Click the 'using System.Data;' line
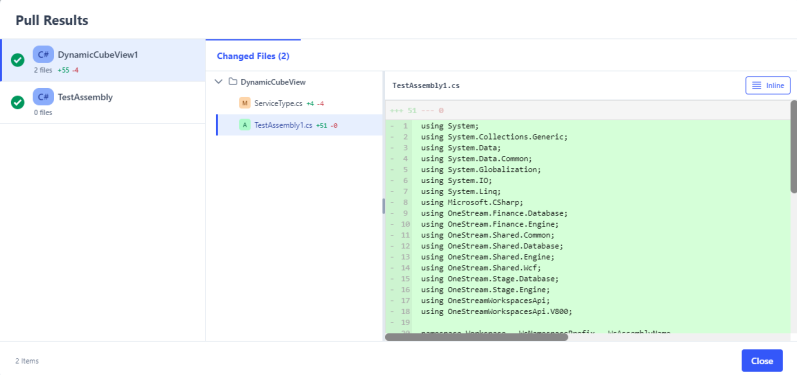 click(x=461, y=147)
